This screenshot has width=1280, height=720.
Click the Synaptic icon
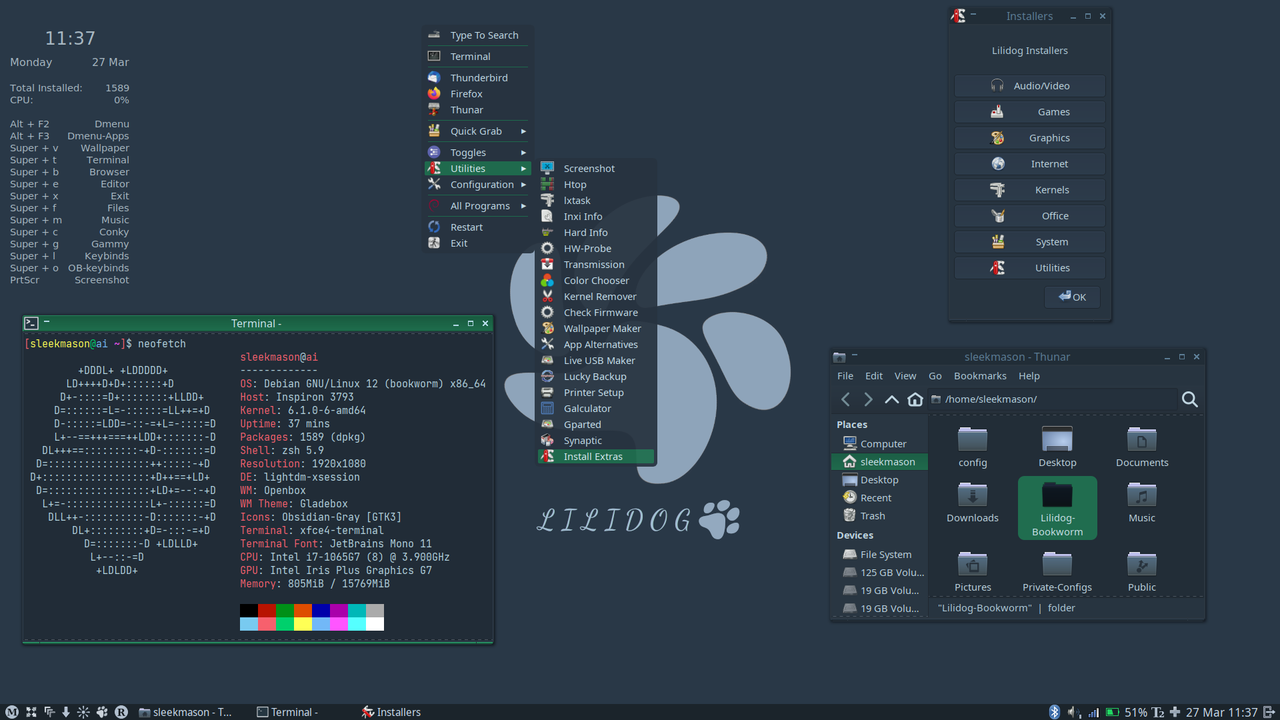pos(547,440)
